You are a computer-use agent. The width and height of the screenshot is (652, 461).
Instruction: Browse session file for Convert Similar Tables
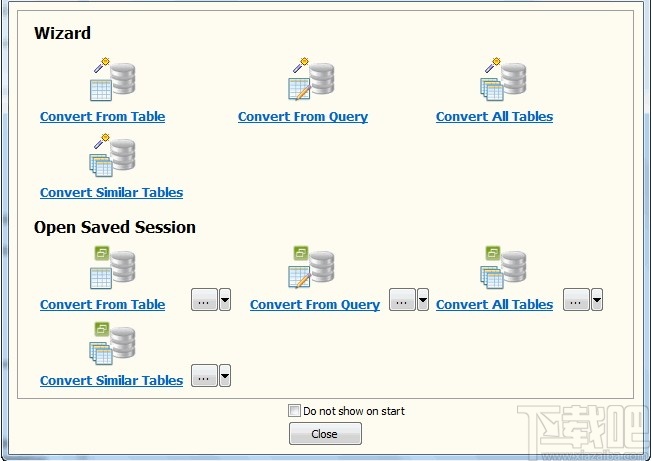point(204,376)
